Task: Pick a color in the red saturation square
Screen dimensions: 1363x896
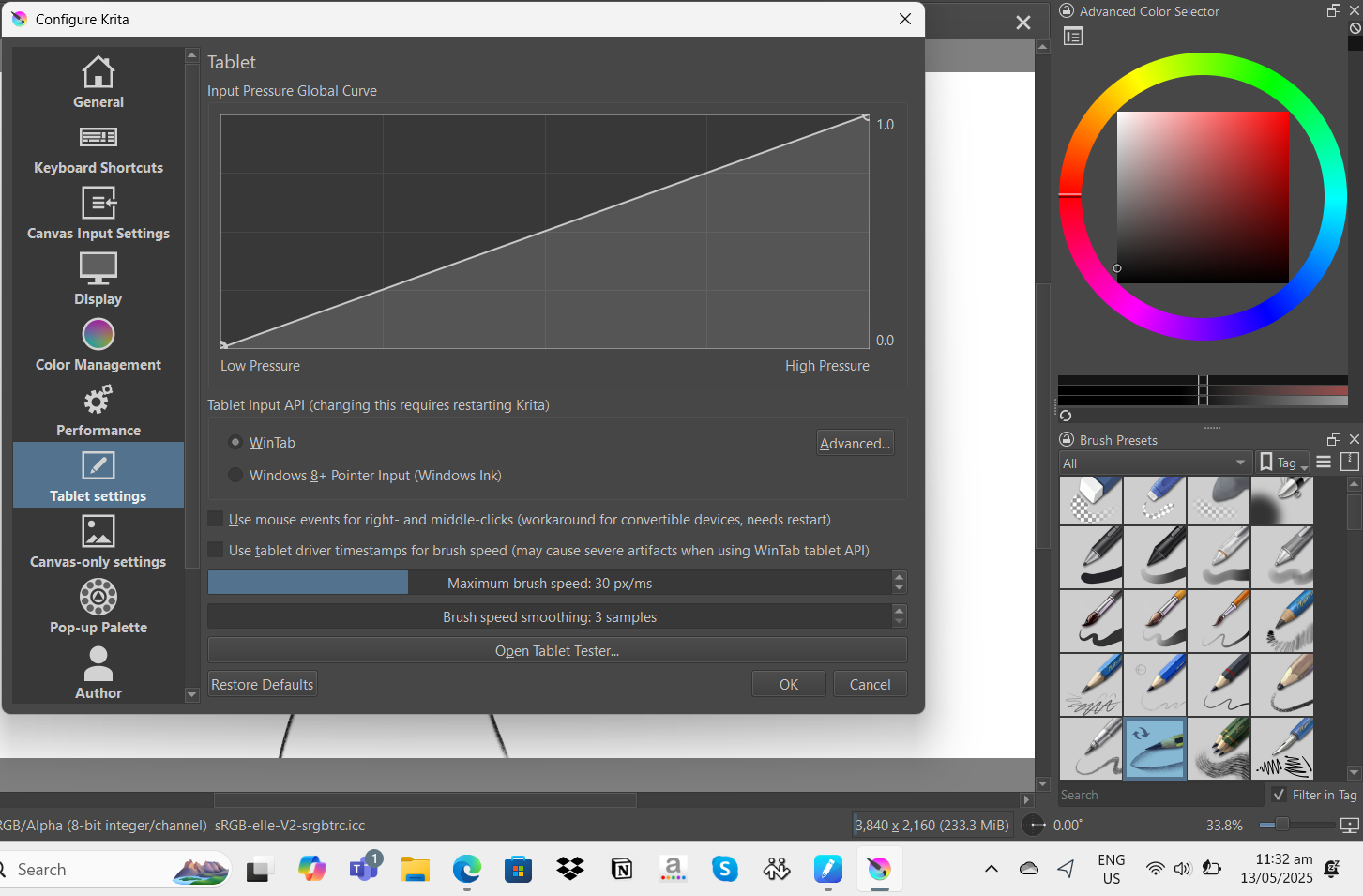Action: click(1203, 197)
